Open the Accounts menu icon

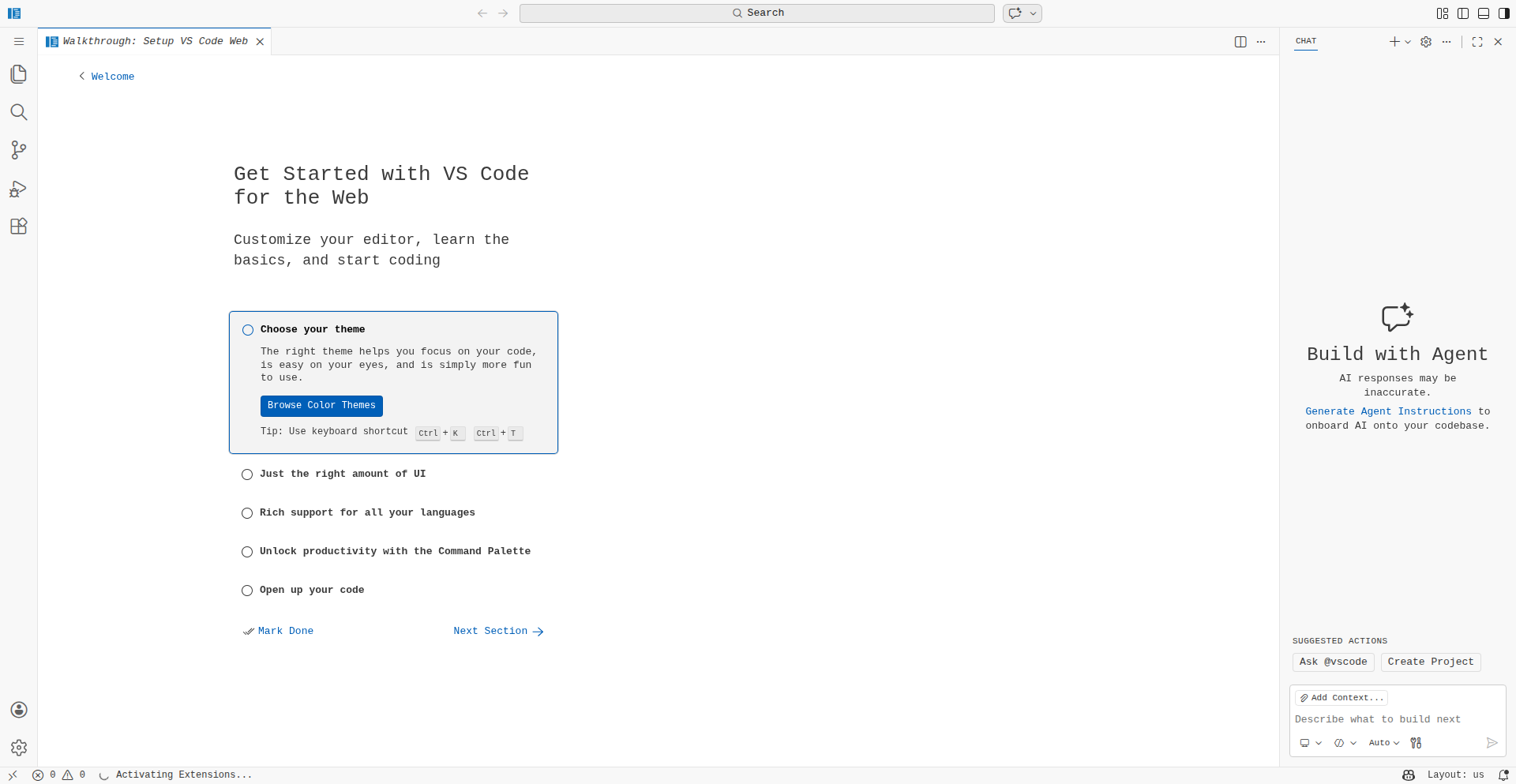19,710
